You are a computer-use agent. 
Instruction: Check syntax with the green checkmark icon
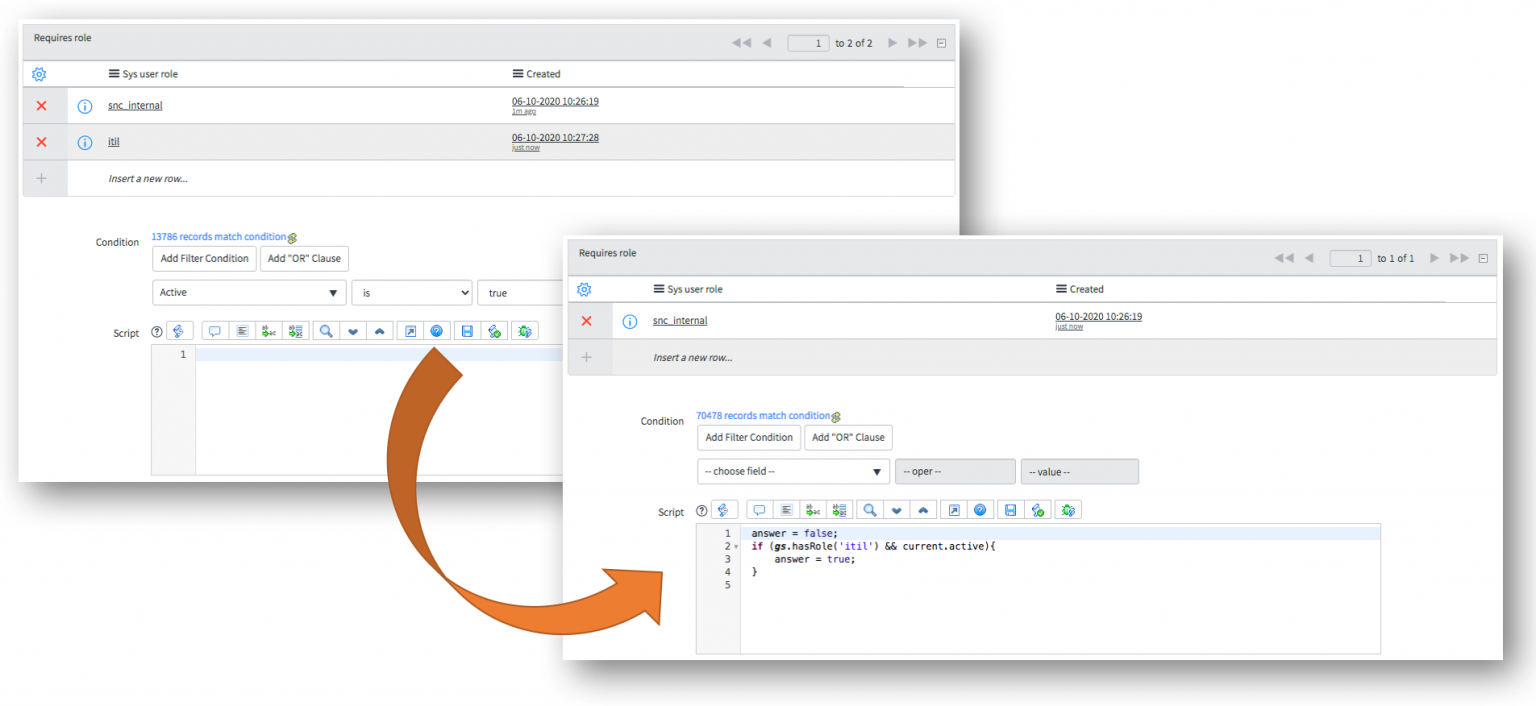tap(1038, 509)
